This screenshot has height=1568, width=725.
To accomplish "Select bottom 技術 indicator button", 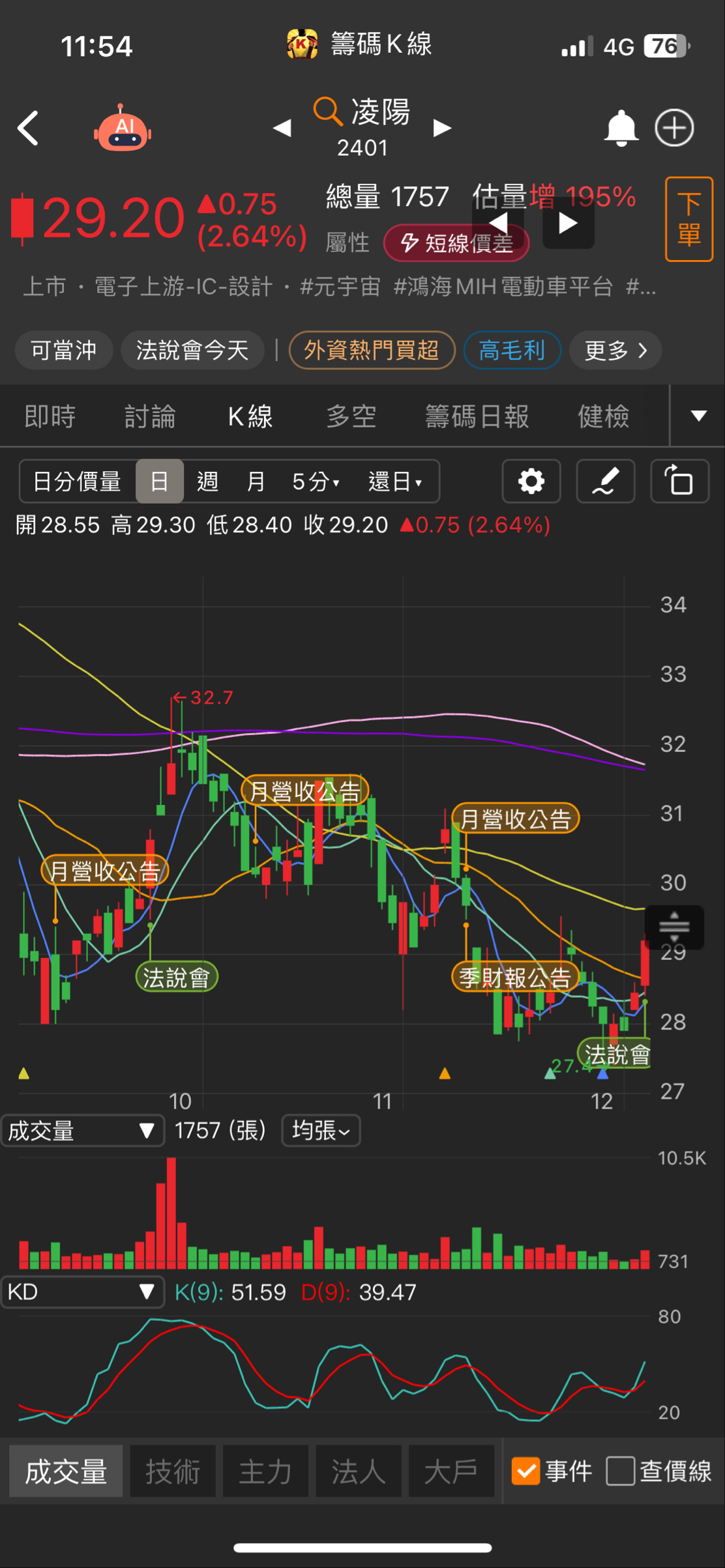I will click(x=173, y=1471).
